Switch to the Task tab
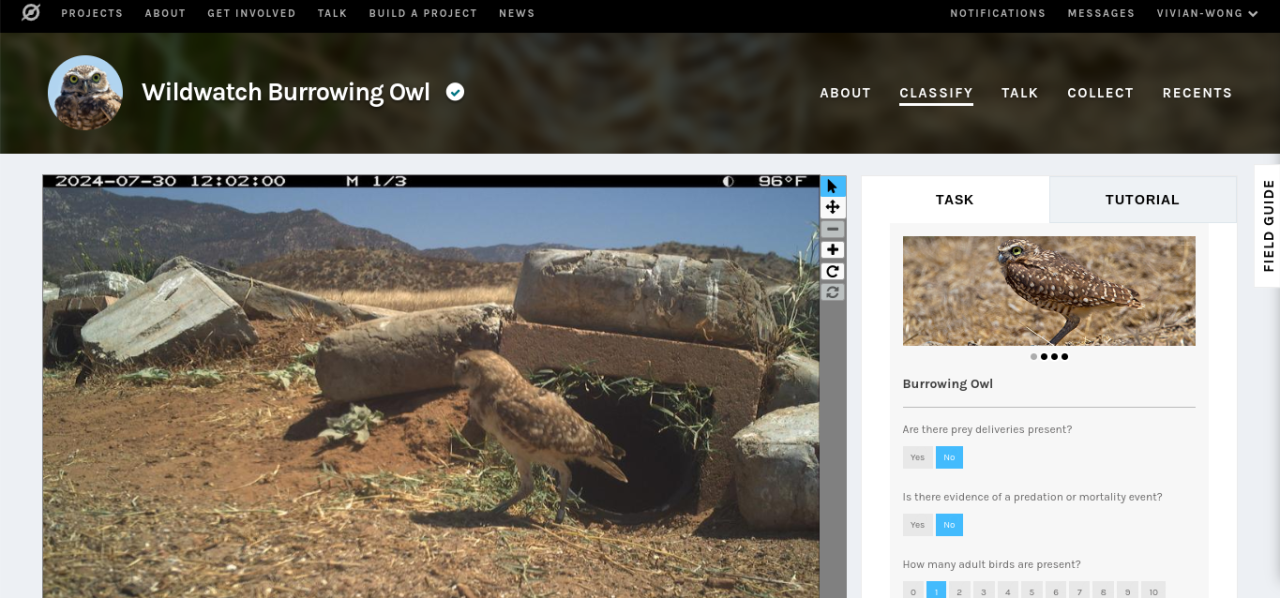Screen dimensions: 1280x598 tap(955, 199)
